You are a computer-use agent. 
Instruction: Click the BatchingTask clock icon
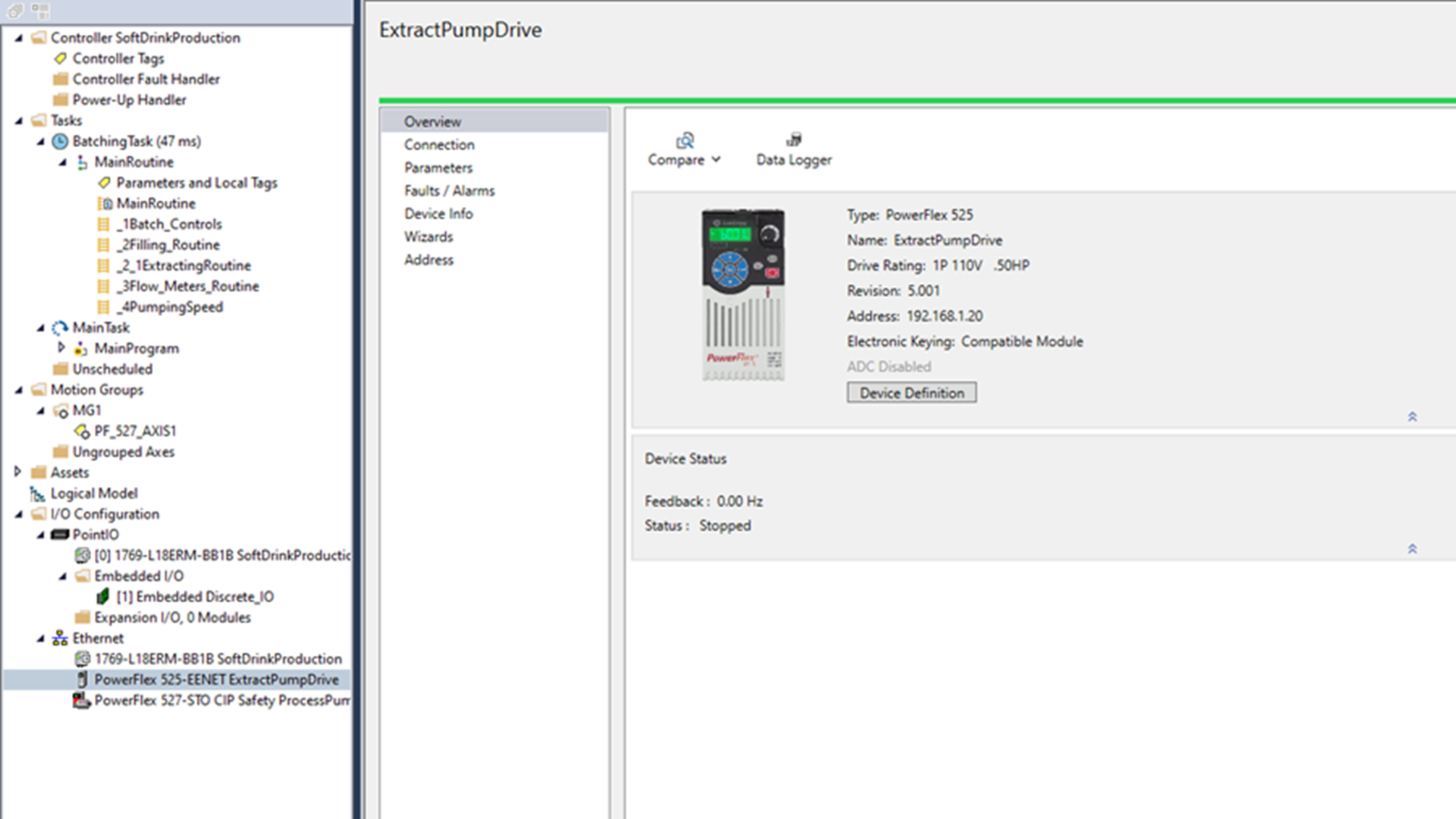coord(60,141)
